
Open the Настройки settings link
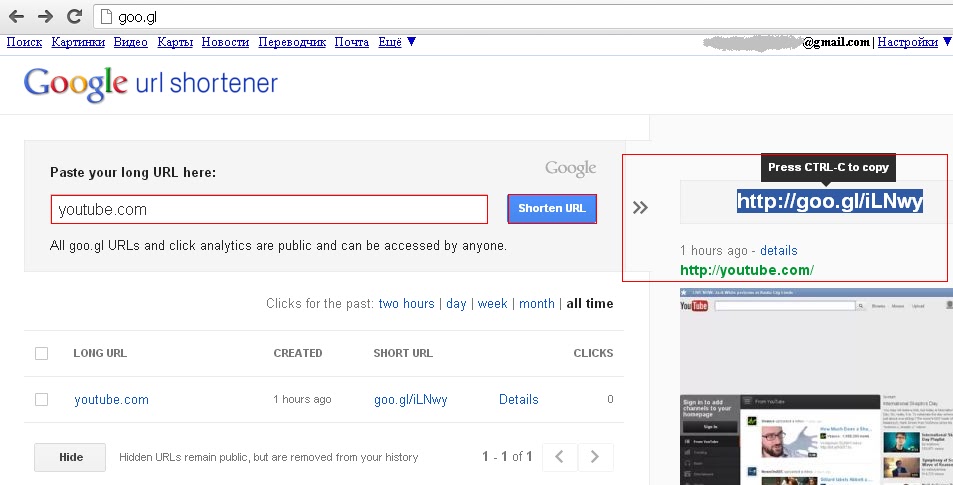tap(908, 42)
